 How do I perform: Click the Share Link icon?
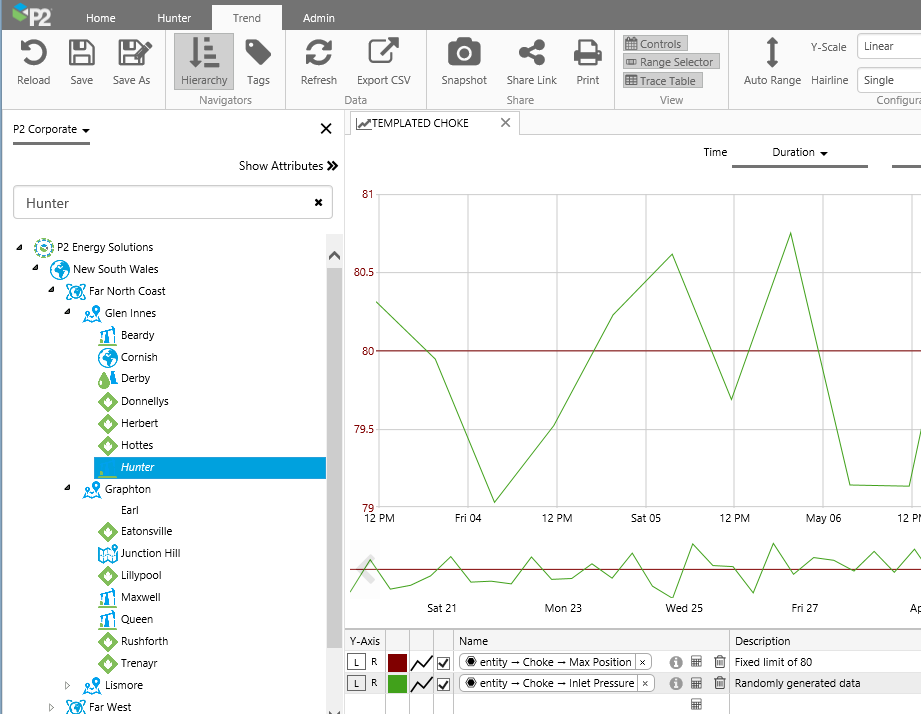(x=531, y=54)
